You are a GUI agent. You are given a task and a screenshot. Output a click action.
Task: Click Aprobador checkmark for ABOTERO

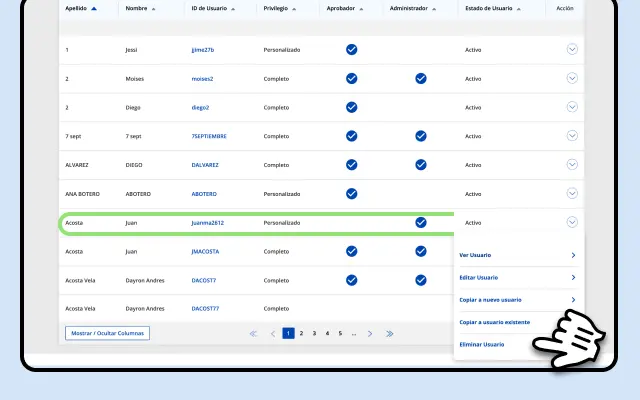(351, 194)
